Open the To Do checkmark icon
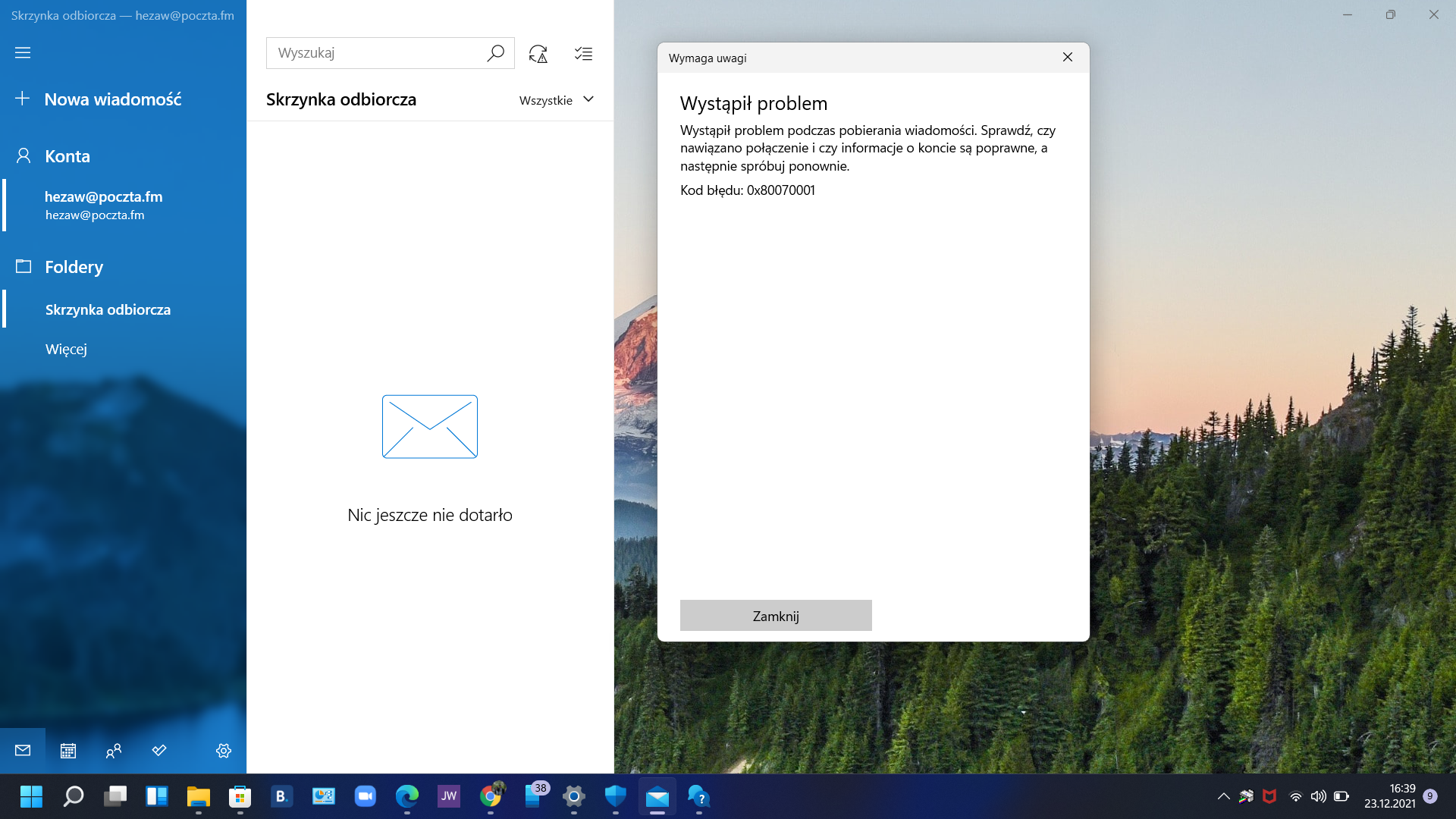1456x819 pixels. 159,751
